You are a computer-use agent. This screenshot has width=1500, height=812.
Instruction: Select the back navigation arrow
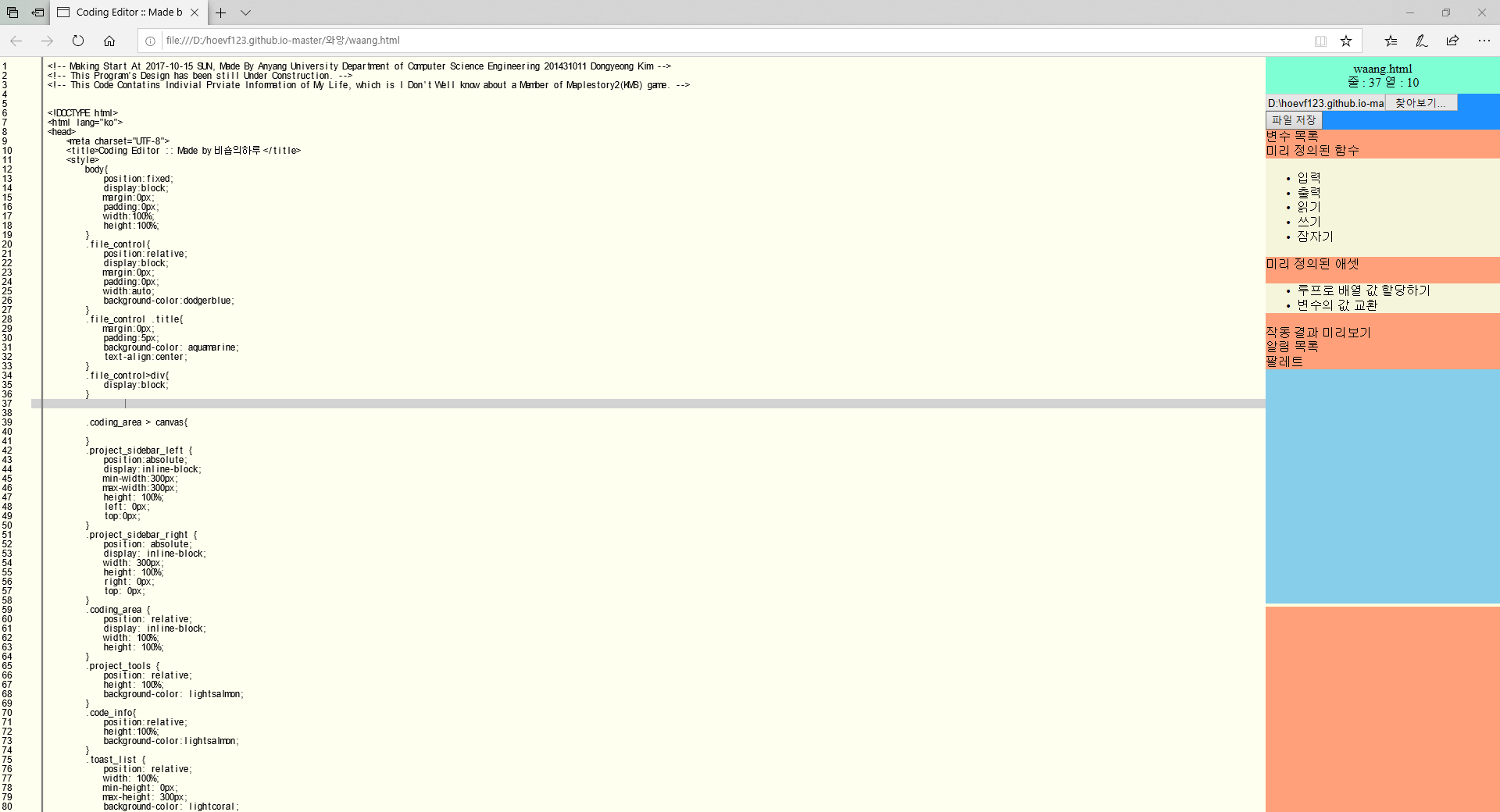pos(14,41)
